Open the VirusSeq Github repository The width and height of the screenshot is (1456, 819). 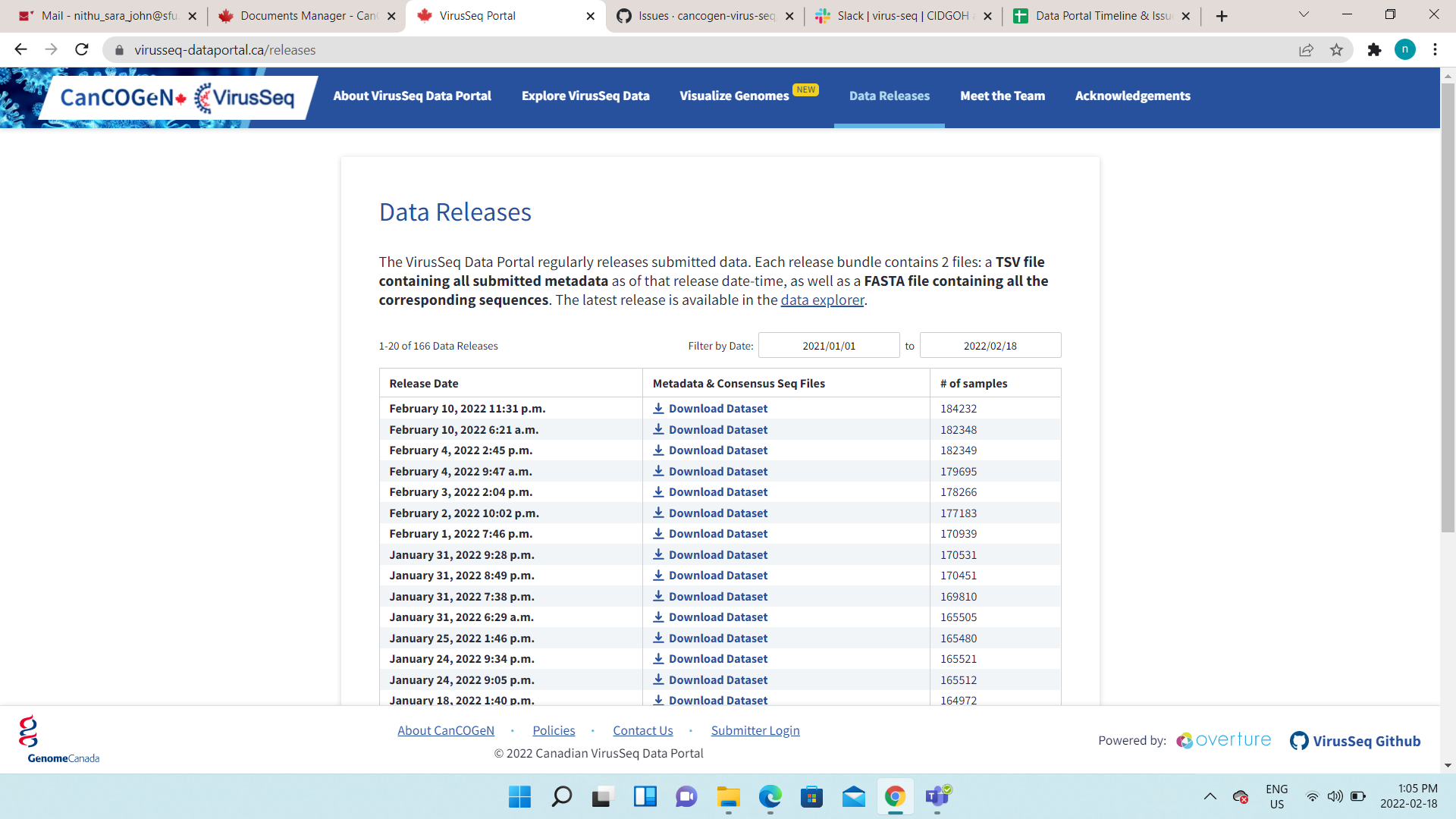(x=1355, y=741)
